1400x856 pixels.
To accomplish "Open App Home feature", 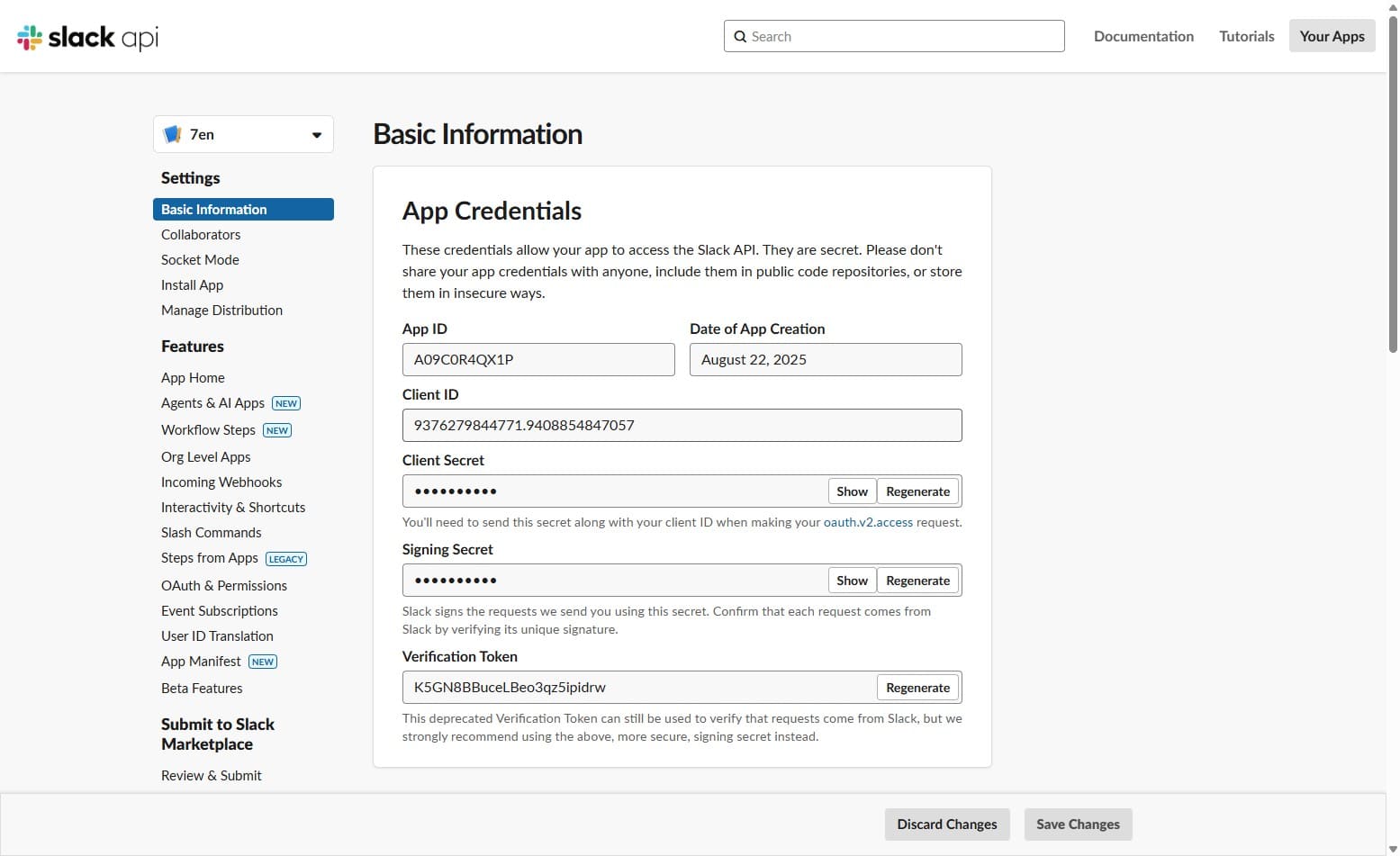I will click(193, 377).
